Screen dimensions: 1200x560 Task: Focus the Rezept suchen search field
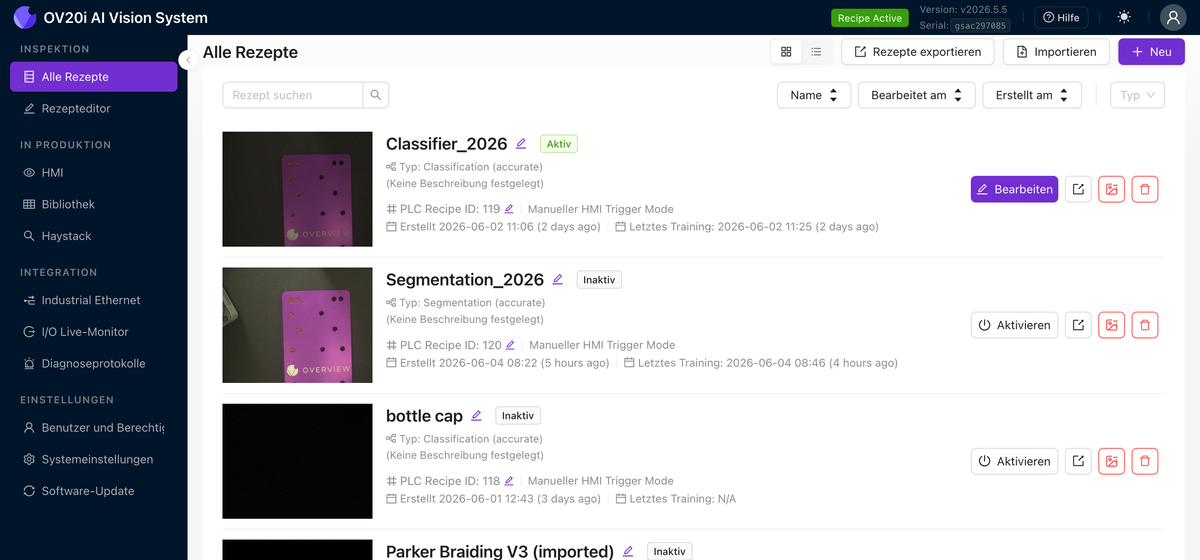[x=293, y=95]
